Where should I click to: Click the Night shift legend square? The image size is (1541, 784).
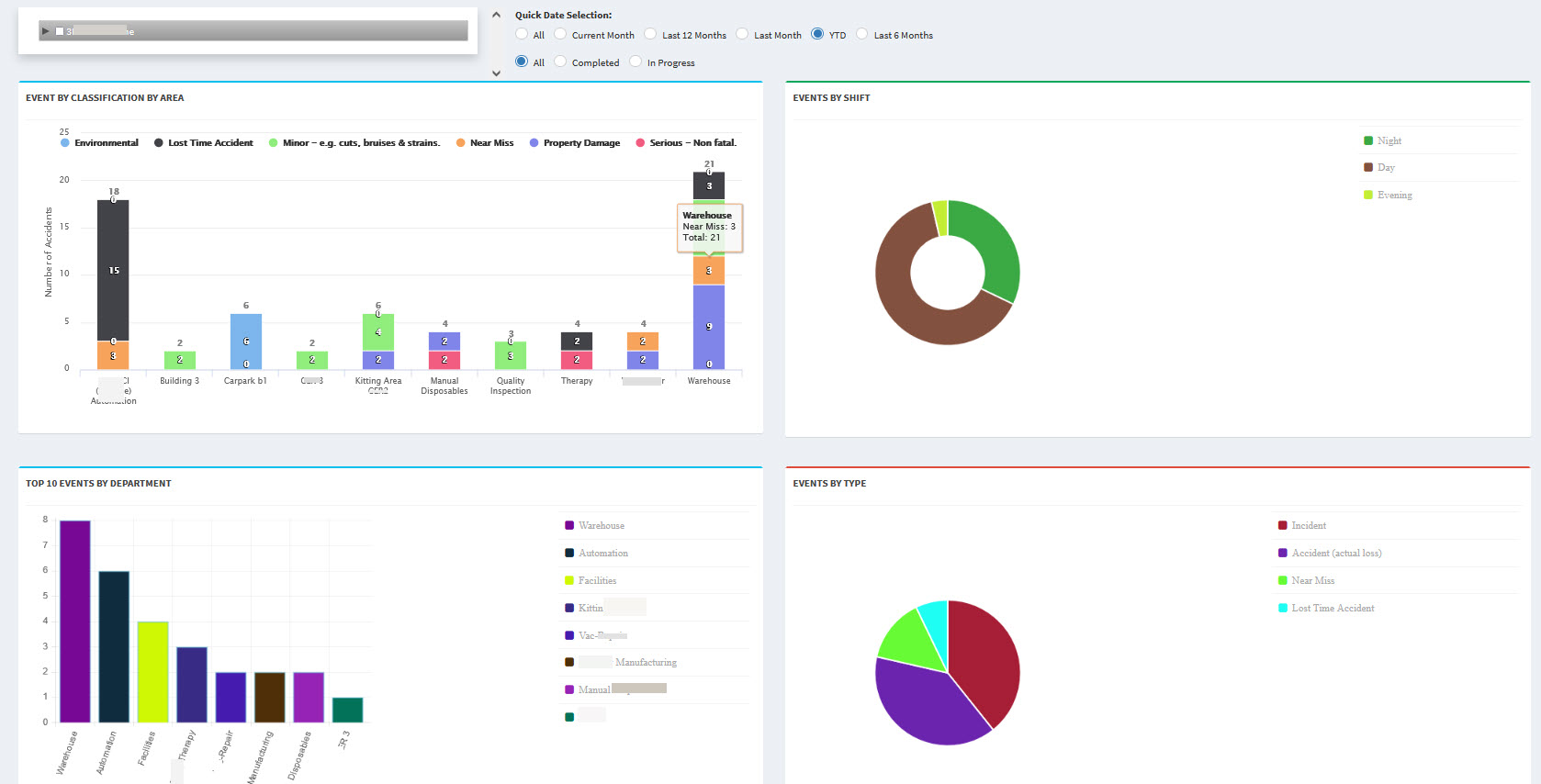(1368, 140)
